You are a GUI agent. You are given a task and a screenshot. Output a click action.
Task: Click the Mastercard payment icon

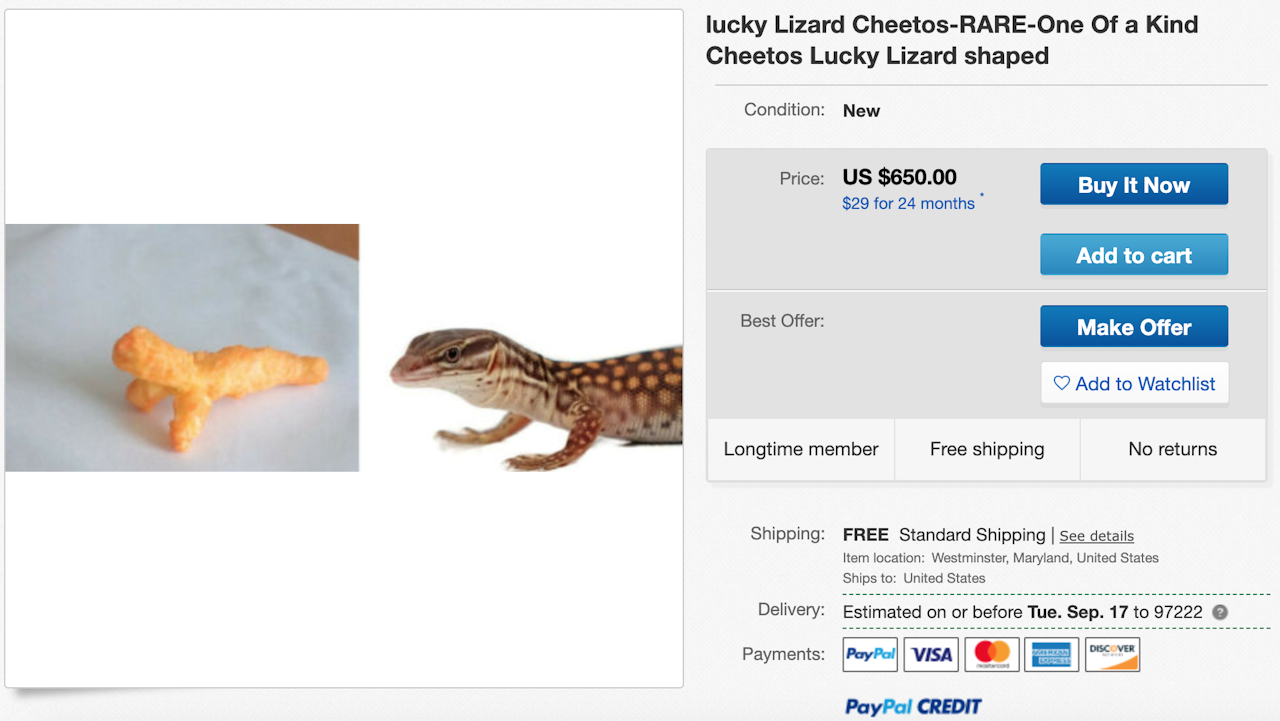(992, 654)
